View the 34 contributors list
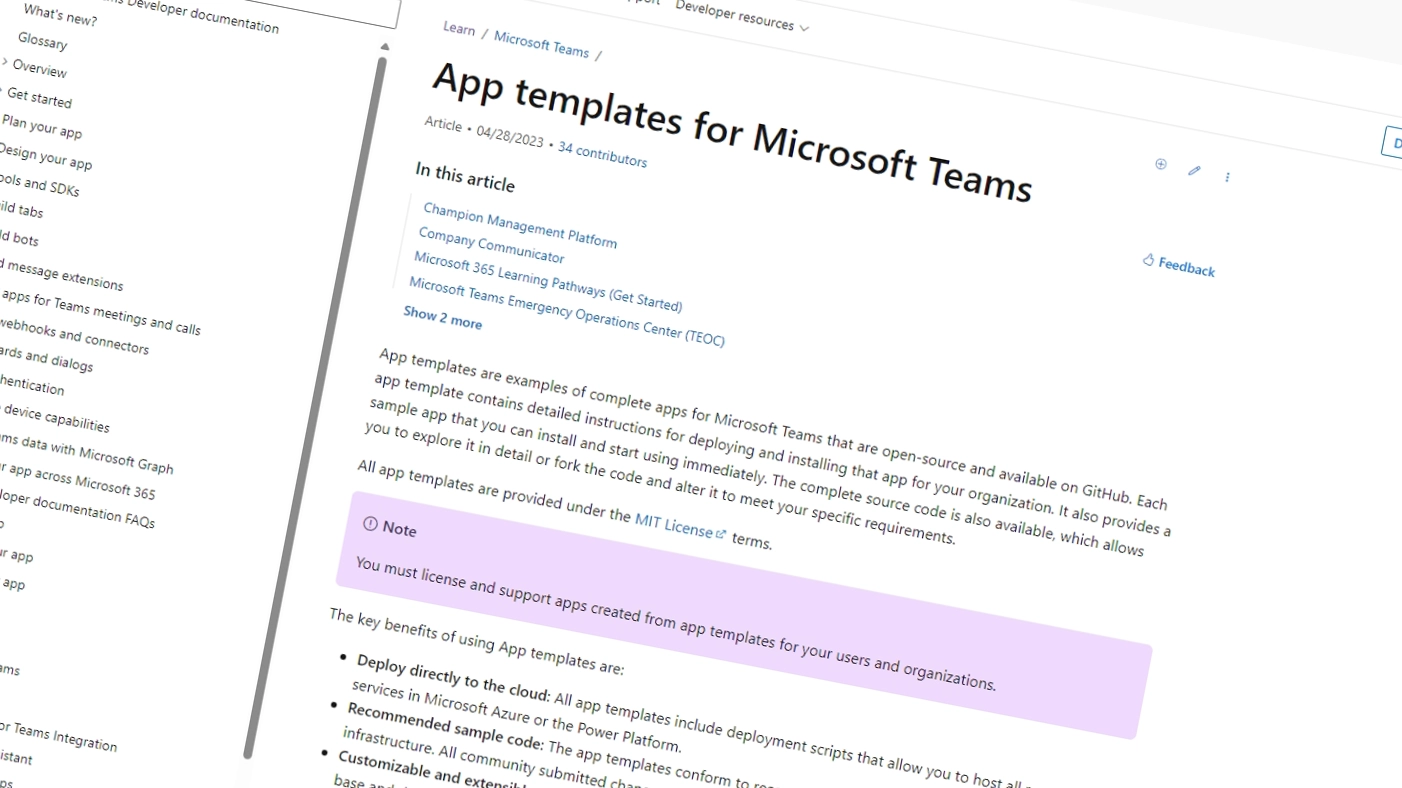The image size is (1402, 788). [x=602, y=156]
